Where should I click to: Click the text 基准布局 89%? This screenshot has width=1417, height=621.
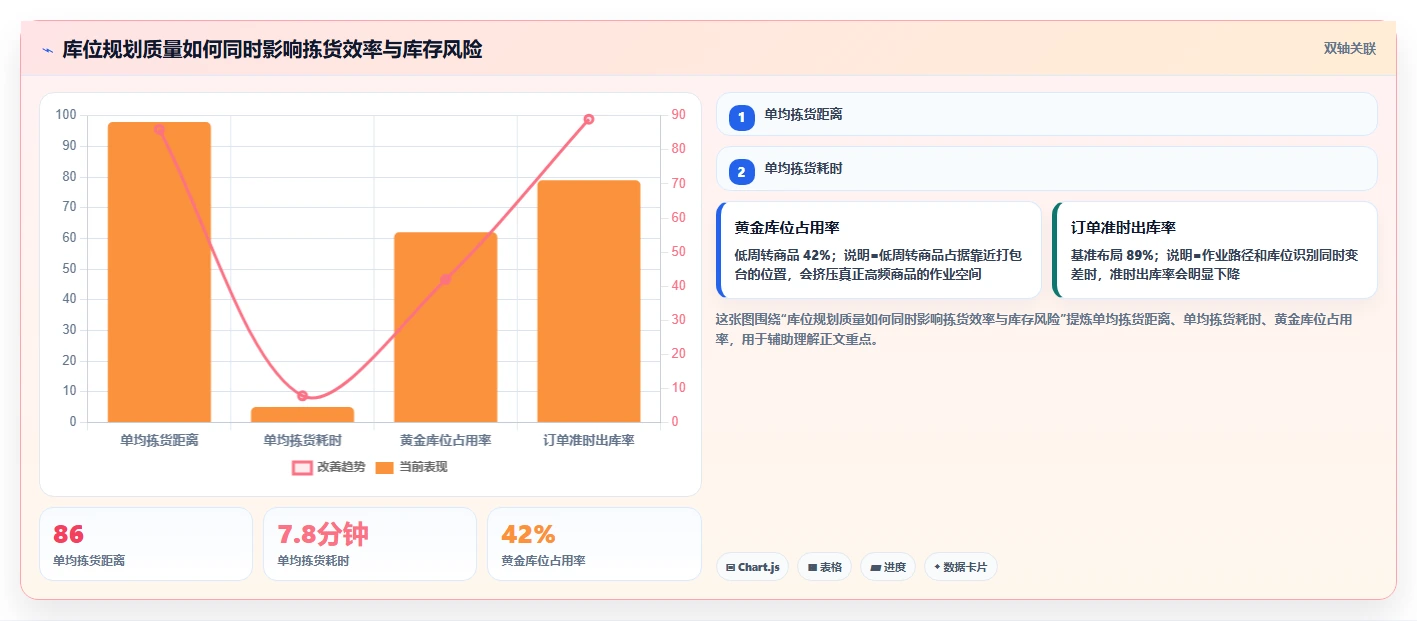click(1113, 255)
